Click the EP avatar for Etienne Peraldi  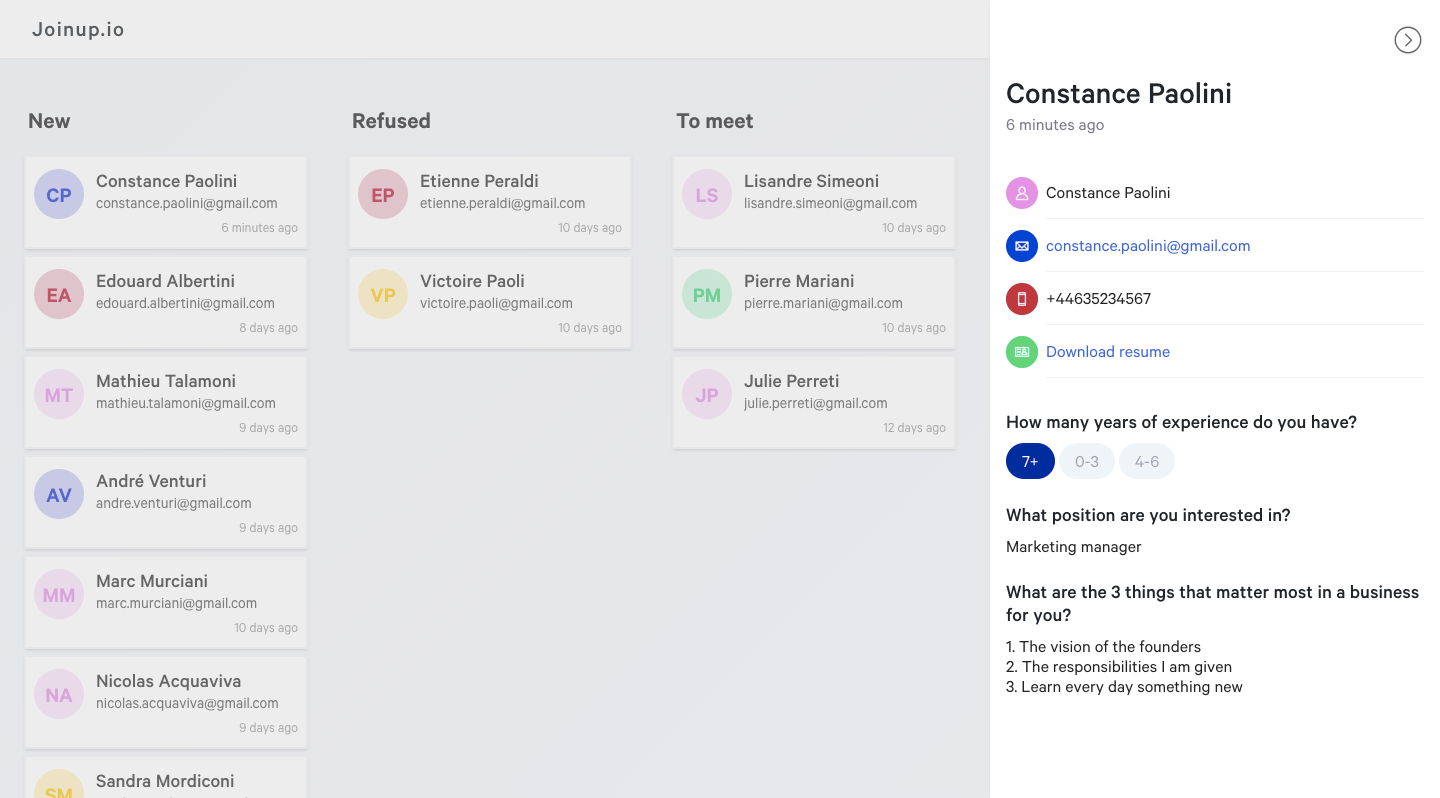click(x=383, y=194)
